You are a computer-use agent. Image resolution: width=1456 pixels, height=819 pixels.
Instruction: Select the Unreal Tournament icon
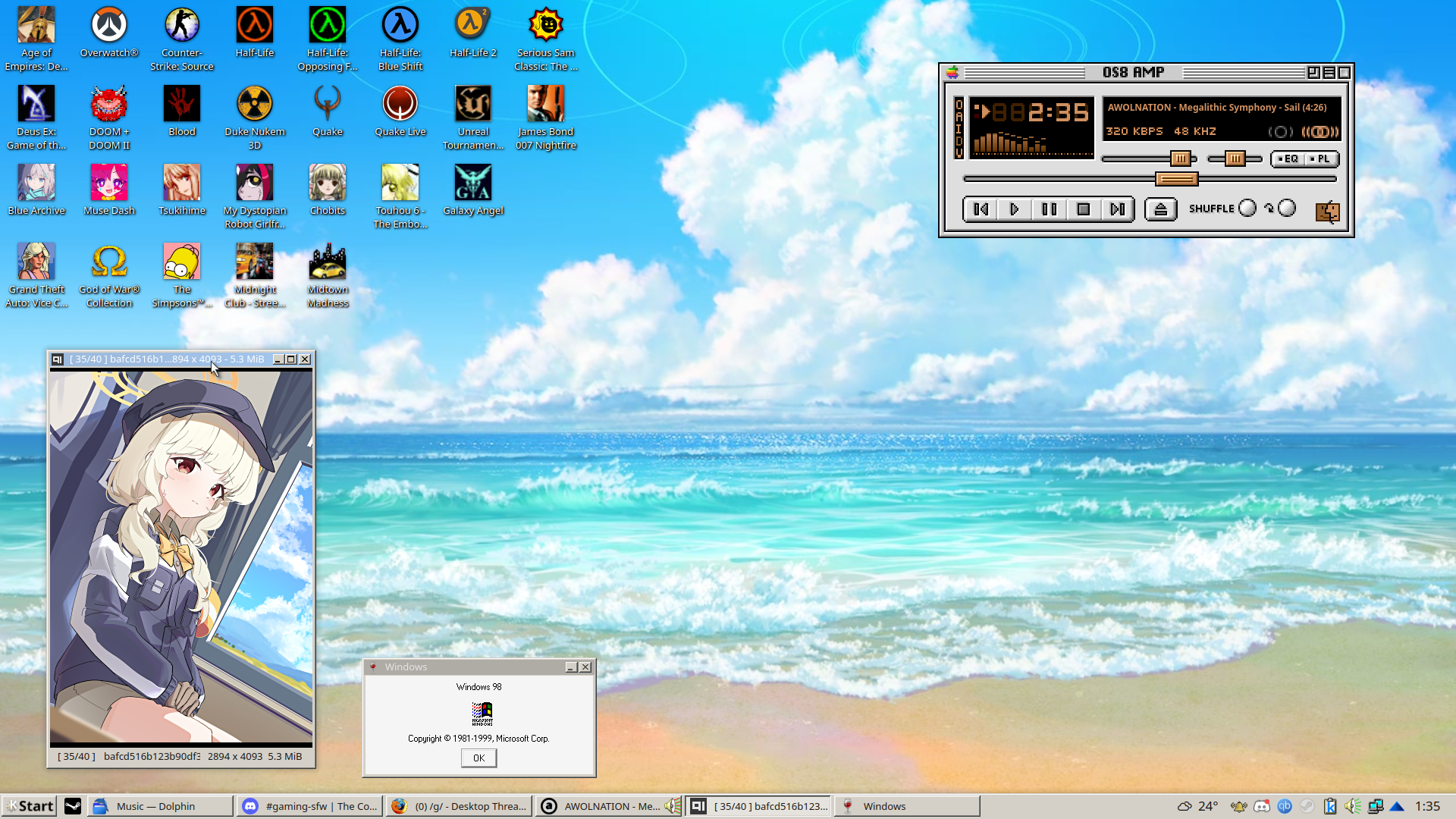point(473,118)
